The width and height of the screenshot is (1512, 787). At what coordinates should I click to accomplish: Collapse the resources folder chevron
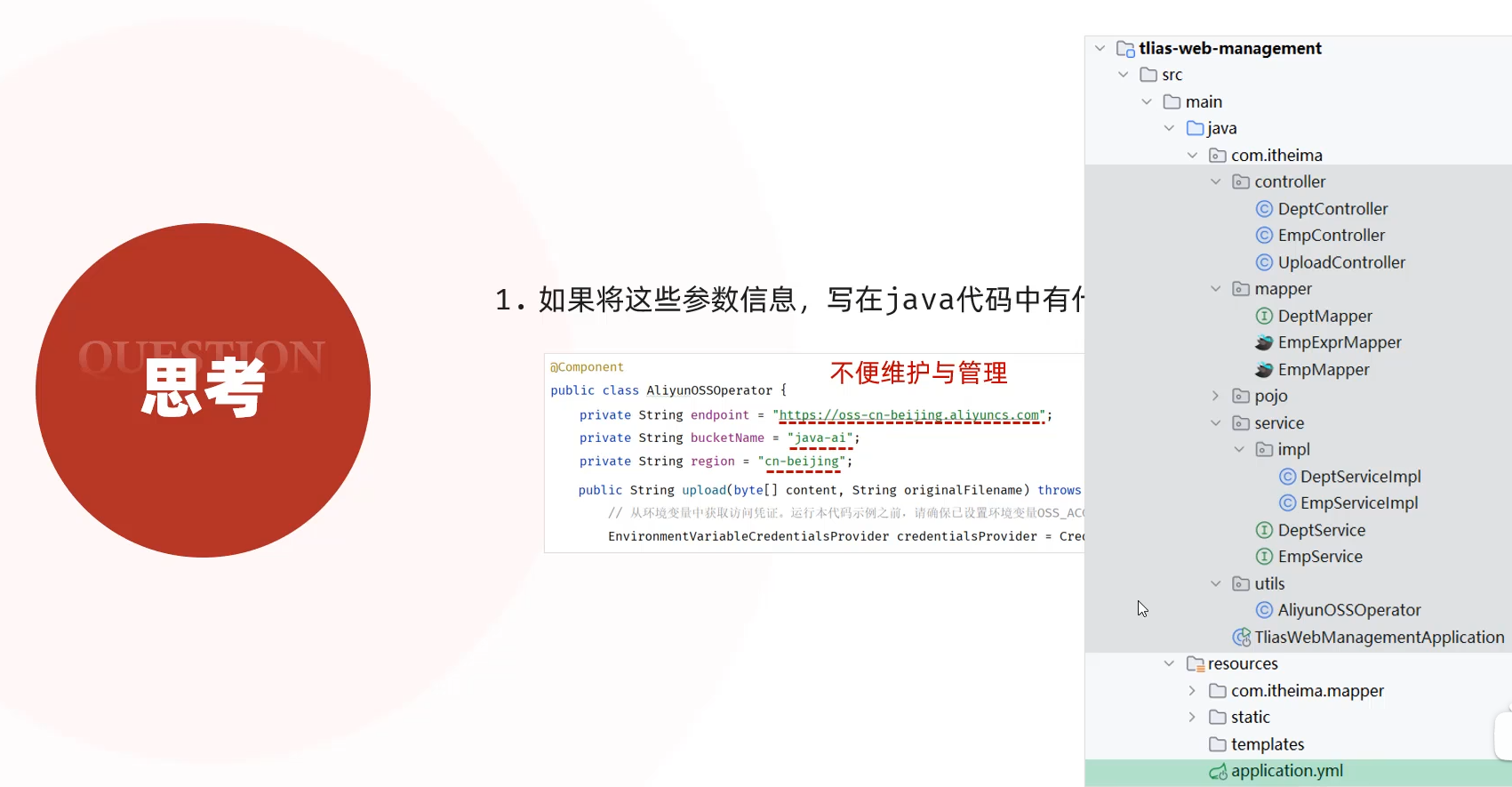[x=1169, y=663]
